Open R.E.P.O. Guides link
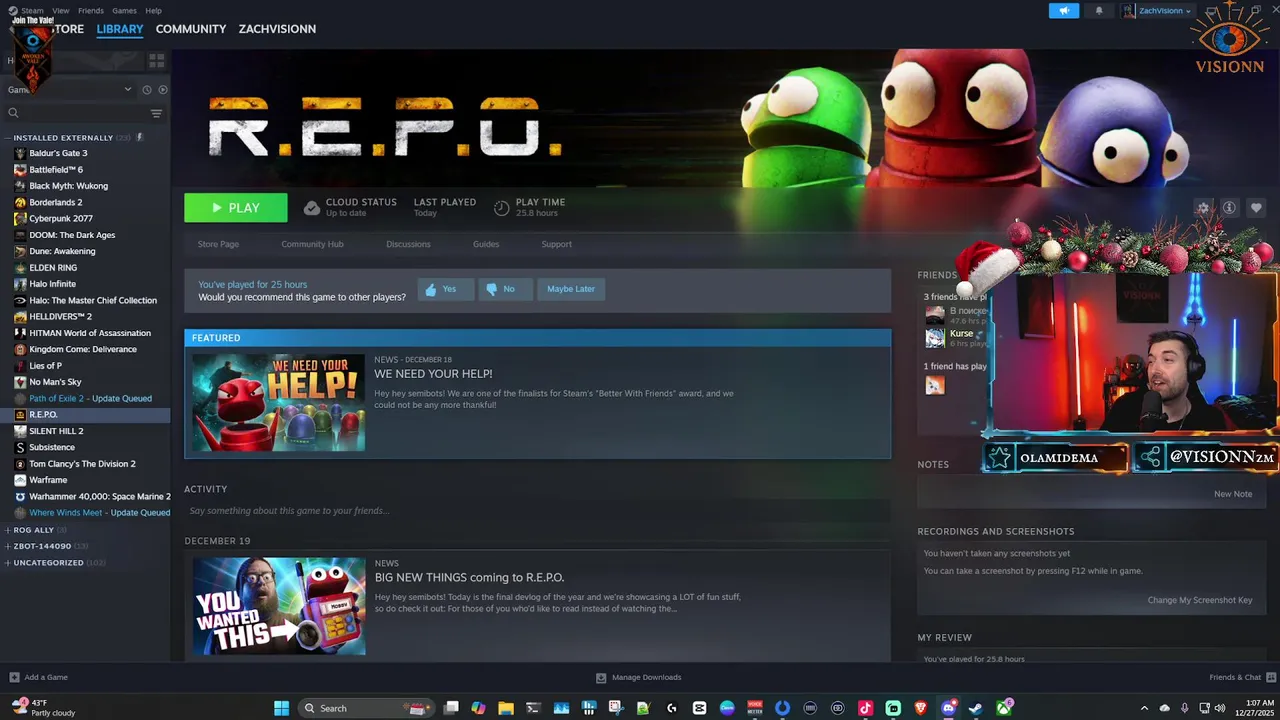This screenshot has width=1280, height=720. (486, 244)
